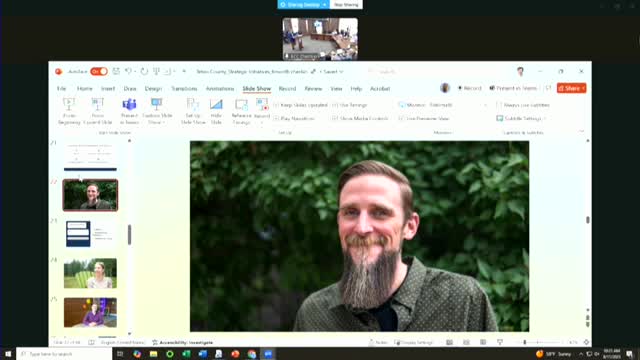Toggle the AutoSave switch
The image size is (640, 360).
click(99, 71)
